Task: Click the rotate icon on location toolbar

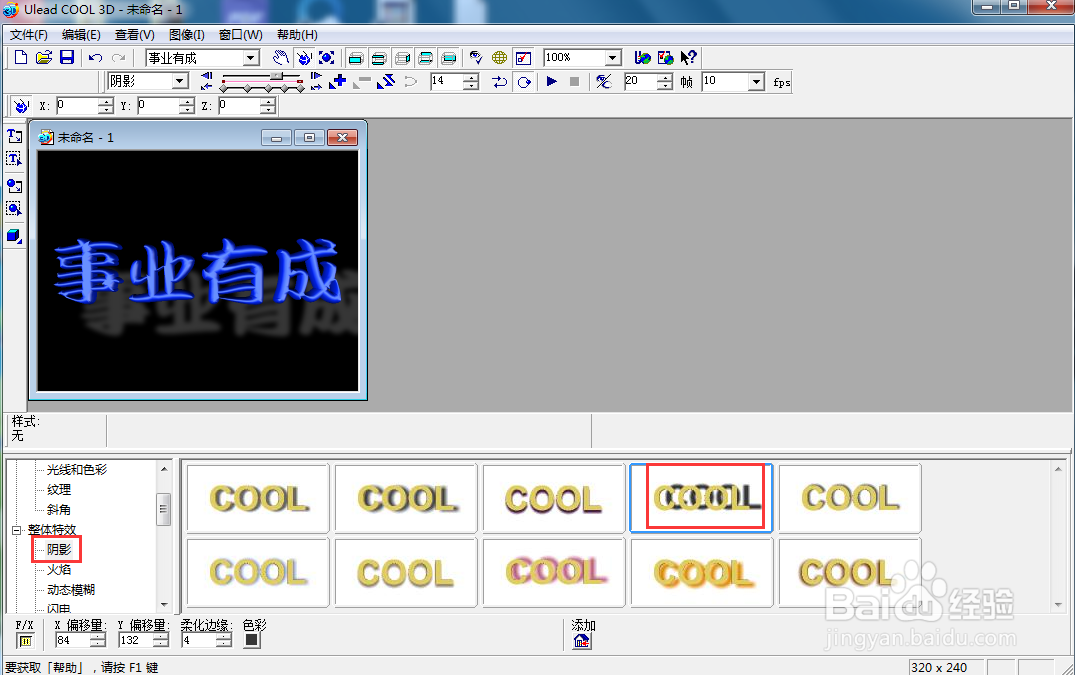Action: coord(21,106)
